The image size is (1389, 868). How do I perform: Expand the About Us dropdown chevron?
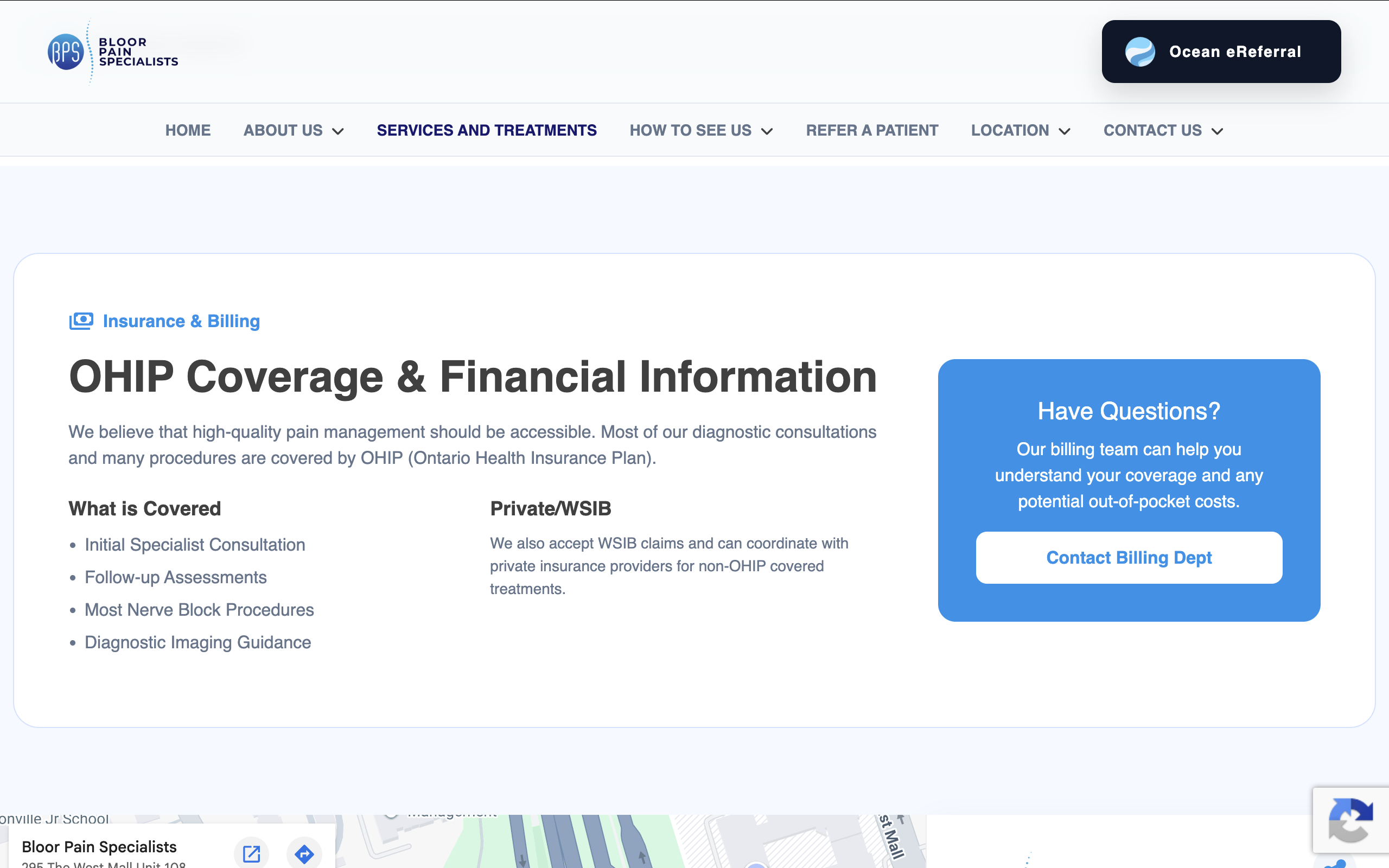[338, 131]
